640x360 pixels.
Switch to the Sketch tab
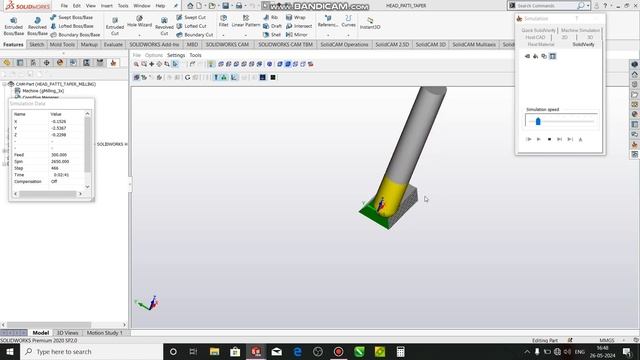point(36,44)
